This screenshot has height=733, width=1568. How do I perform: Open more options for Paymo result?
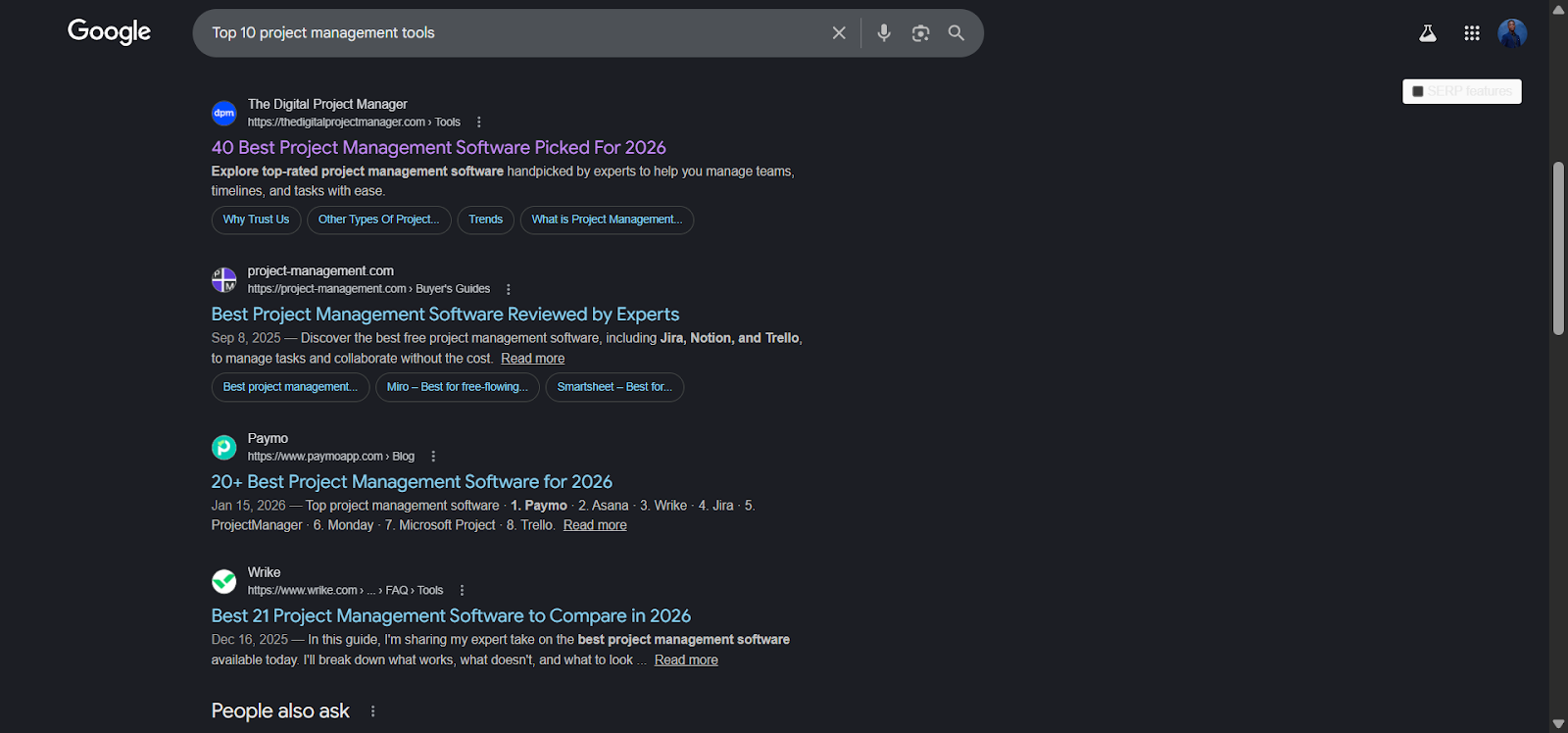point(433,457)
